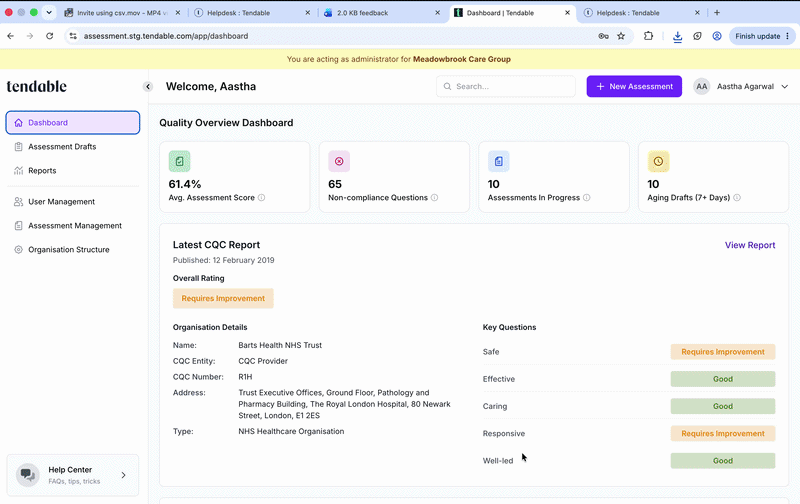
Task: Click Barts Health NHS Trust name
Action: [x=280, y=345]
